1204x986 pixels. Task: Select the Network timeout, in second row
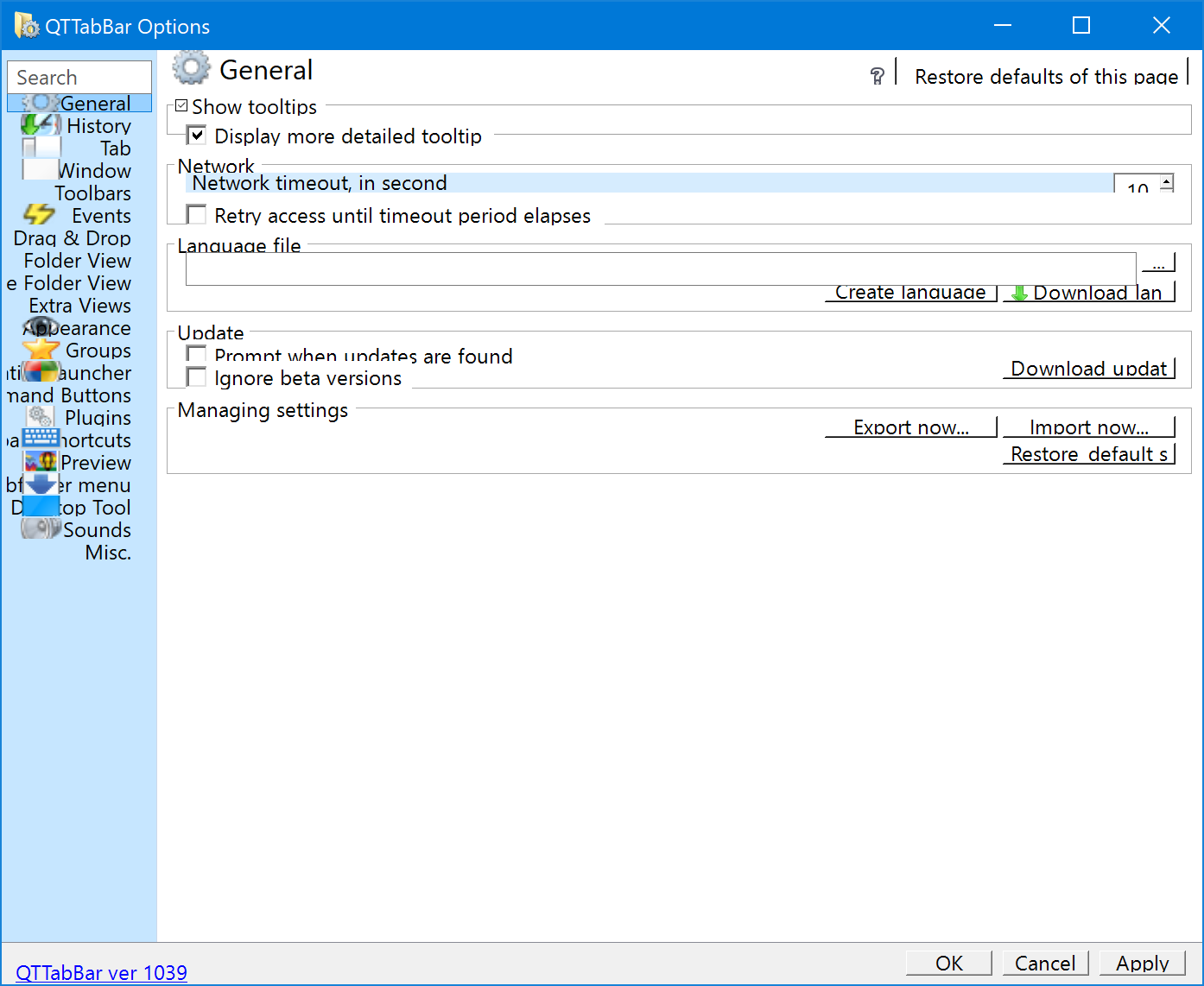click(x=650, y=182)
